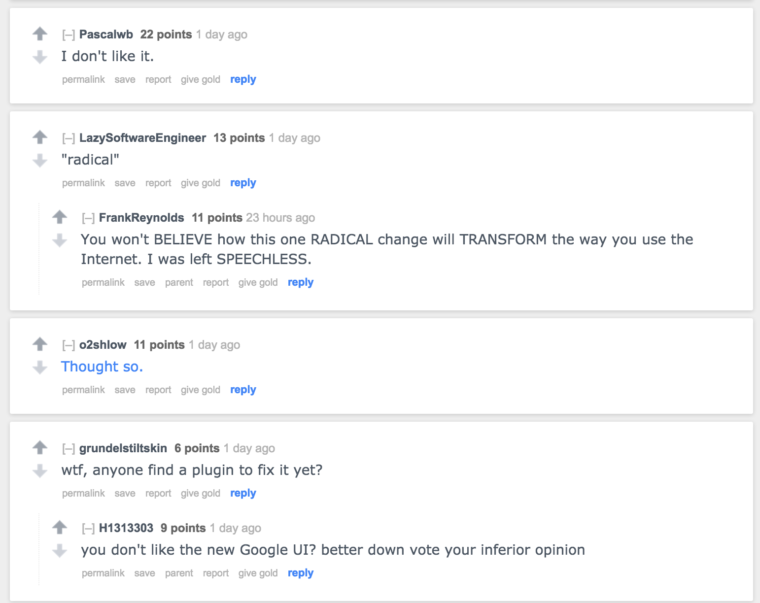Downvote FrankReynolds' comment
The width and height of the screenshot is (760, 603).
(60, 240)
